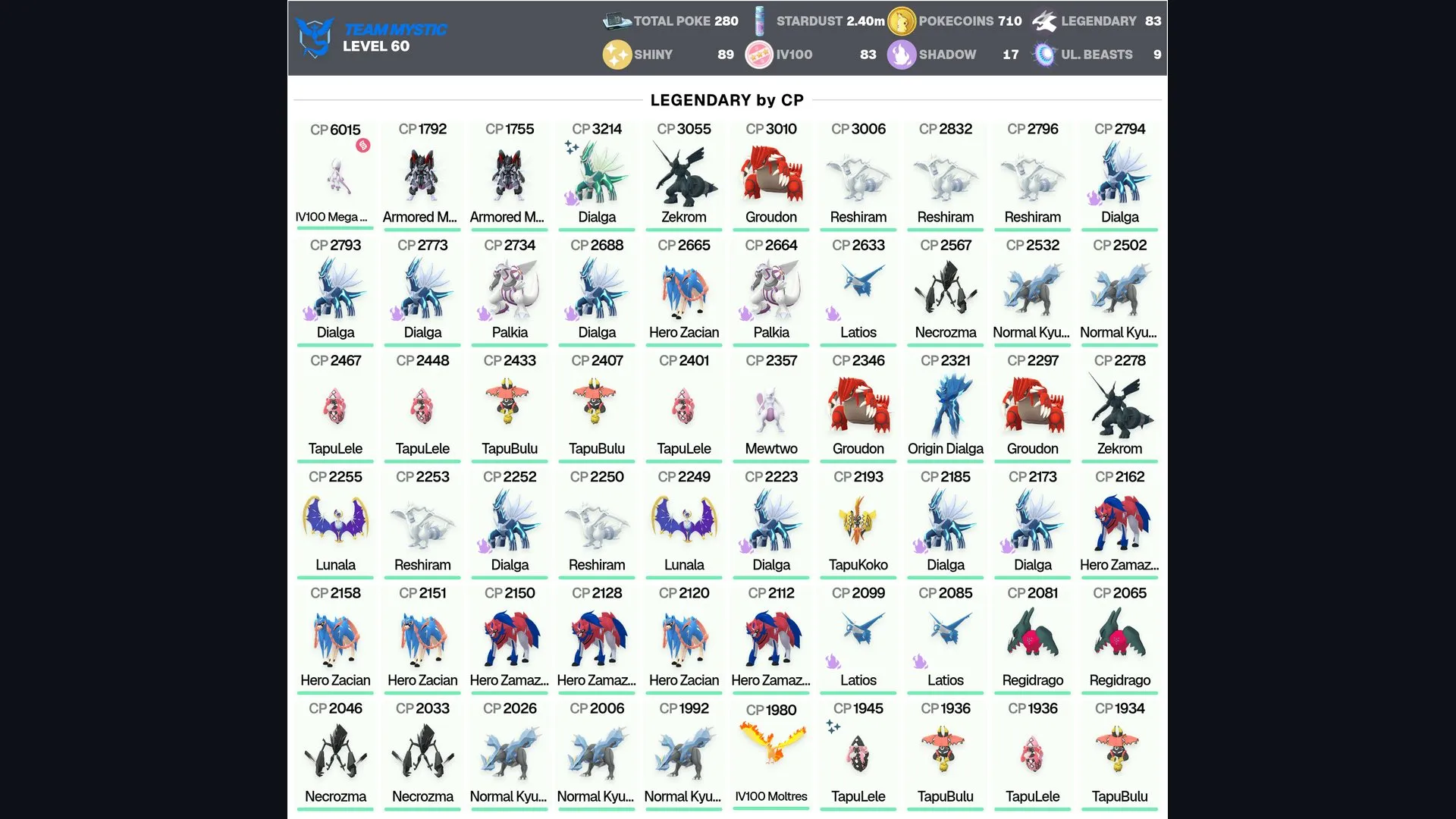
Task: Open the CP 2433 TapuBulu card
Action: pyautogui.click(x=510, y=407)
